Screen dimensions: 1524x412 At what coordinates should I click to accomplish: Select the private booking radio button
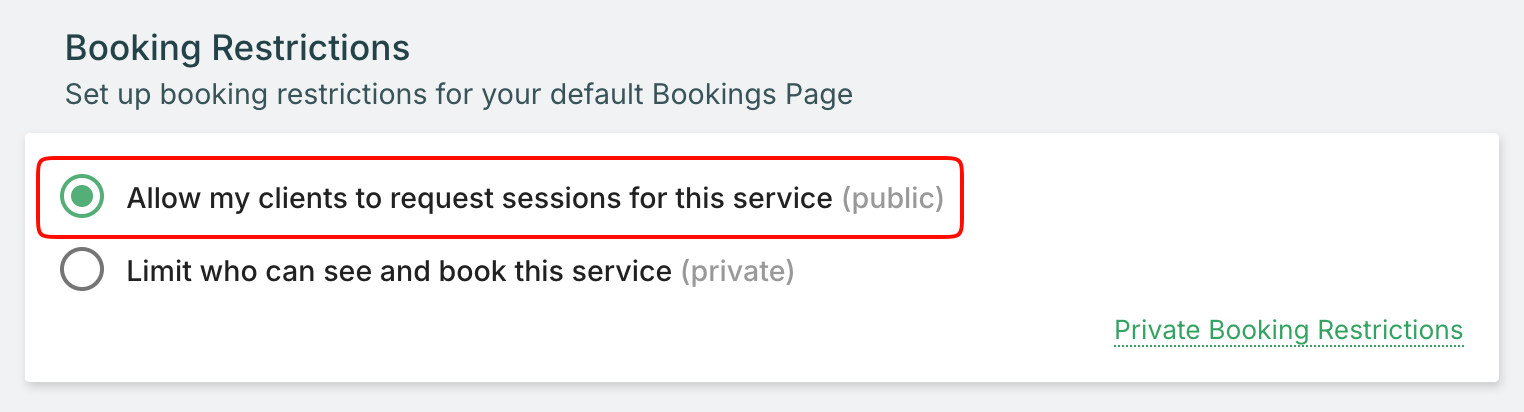(82, 270)
